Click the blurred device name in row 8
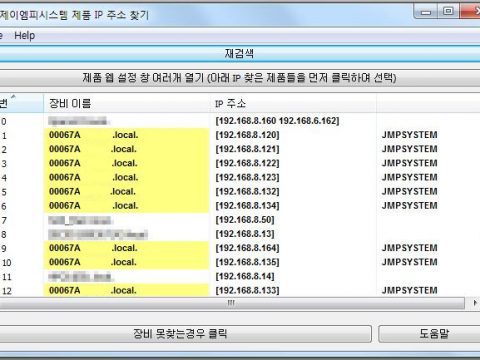 98,234
